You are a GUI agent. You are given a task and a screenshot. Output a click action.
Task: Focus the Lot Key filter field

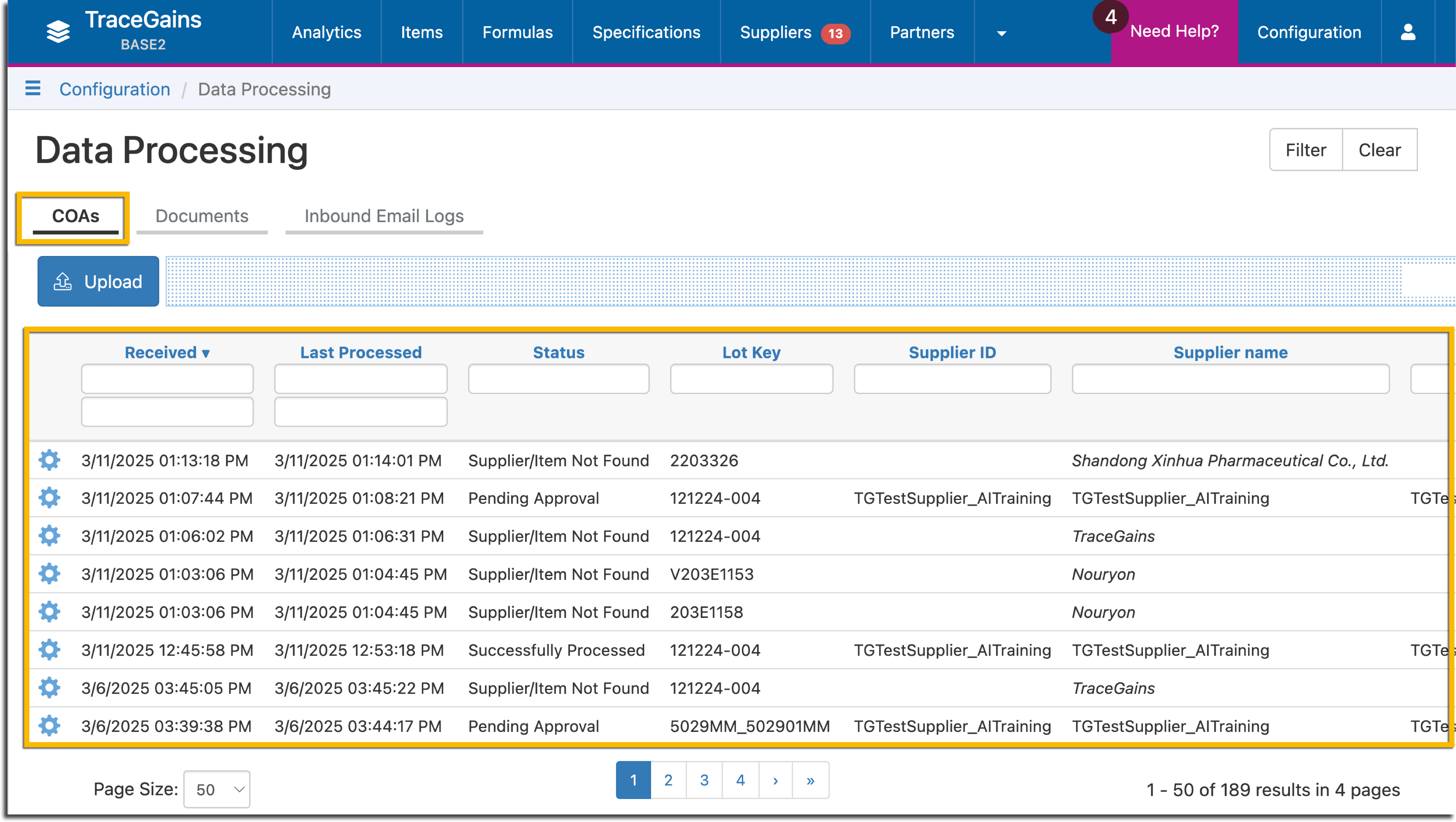[751, 379]
